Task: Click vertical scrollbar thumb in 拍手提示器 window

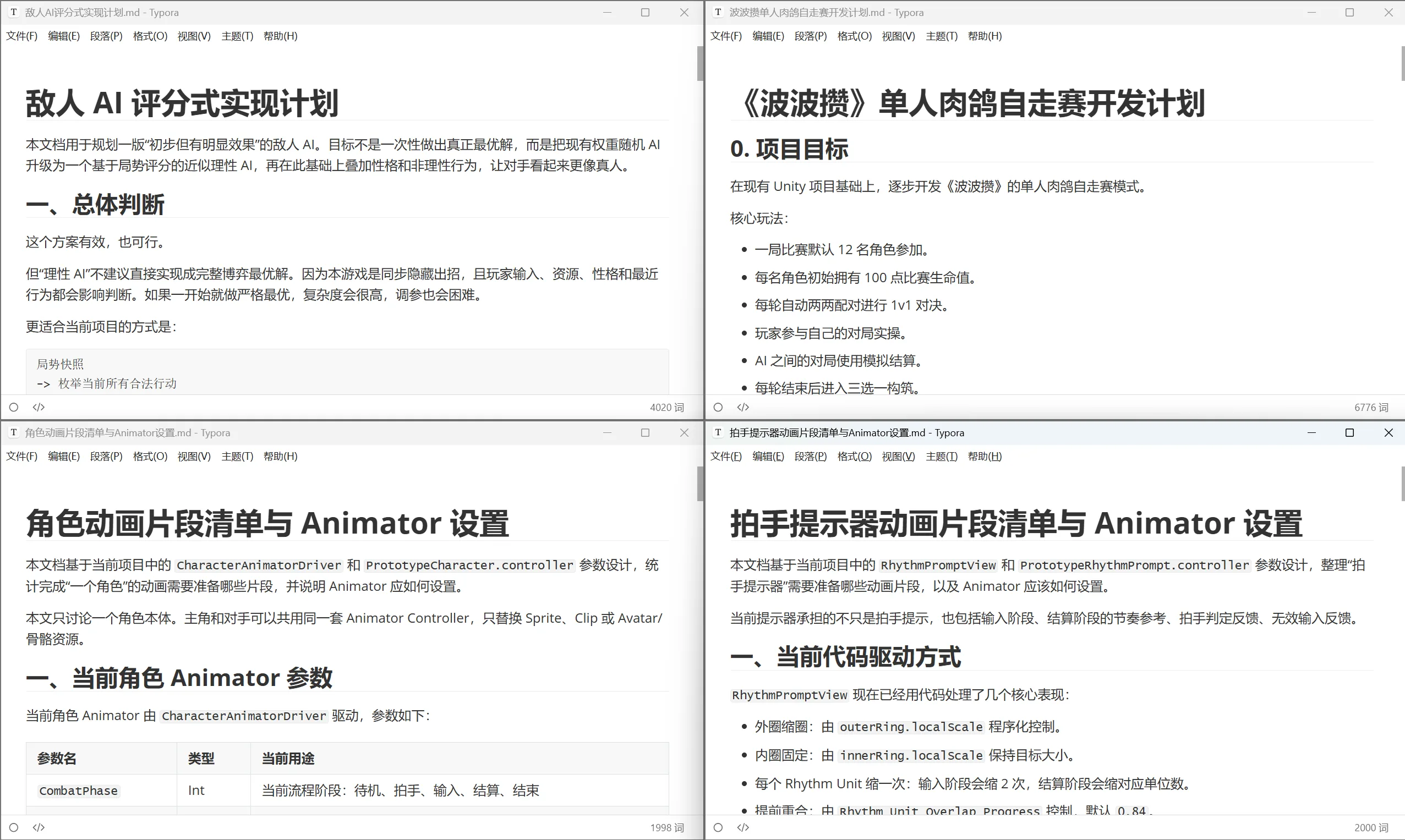Action: tap(1403, 484)
